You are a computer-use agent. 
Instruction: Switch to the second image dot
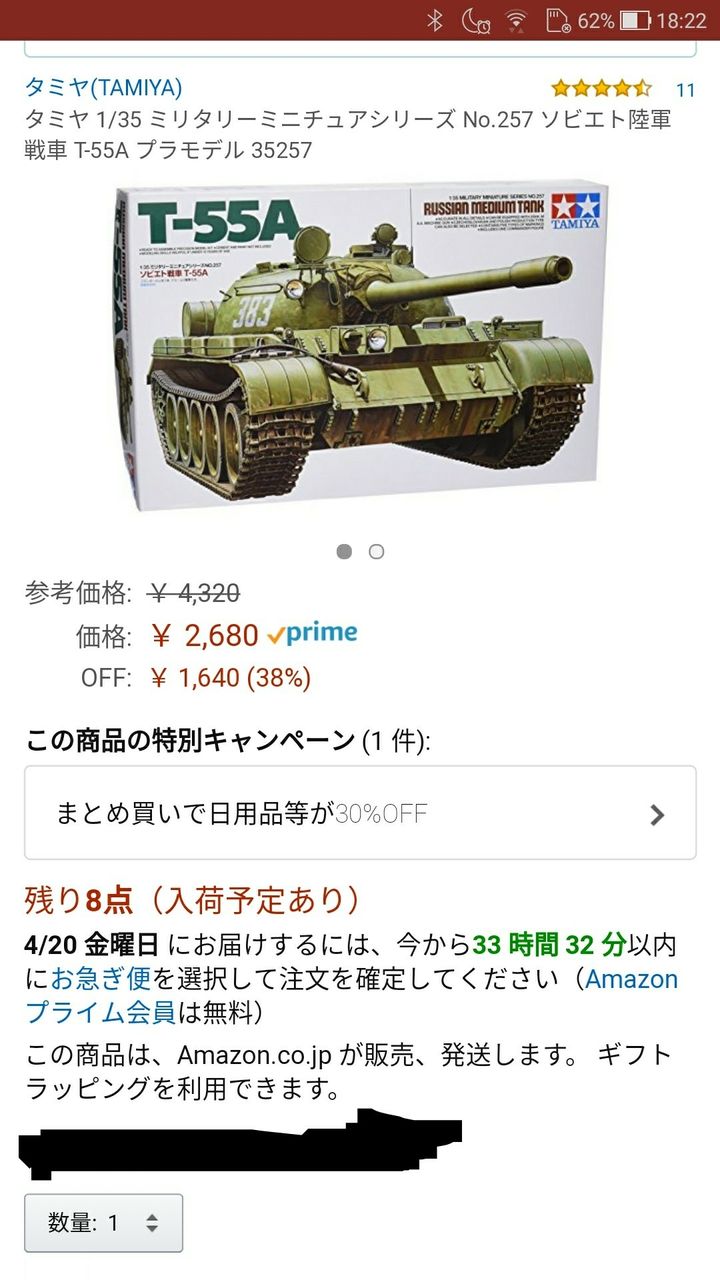pos(376,551)
